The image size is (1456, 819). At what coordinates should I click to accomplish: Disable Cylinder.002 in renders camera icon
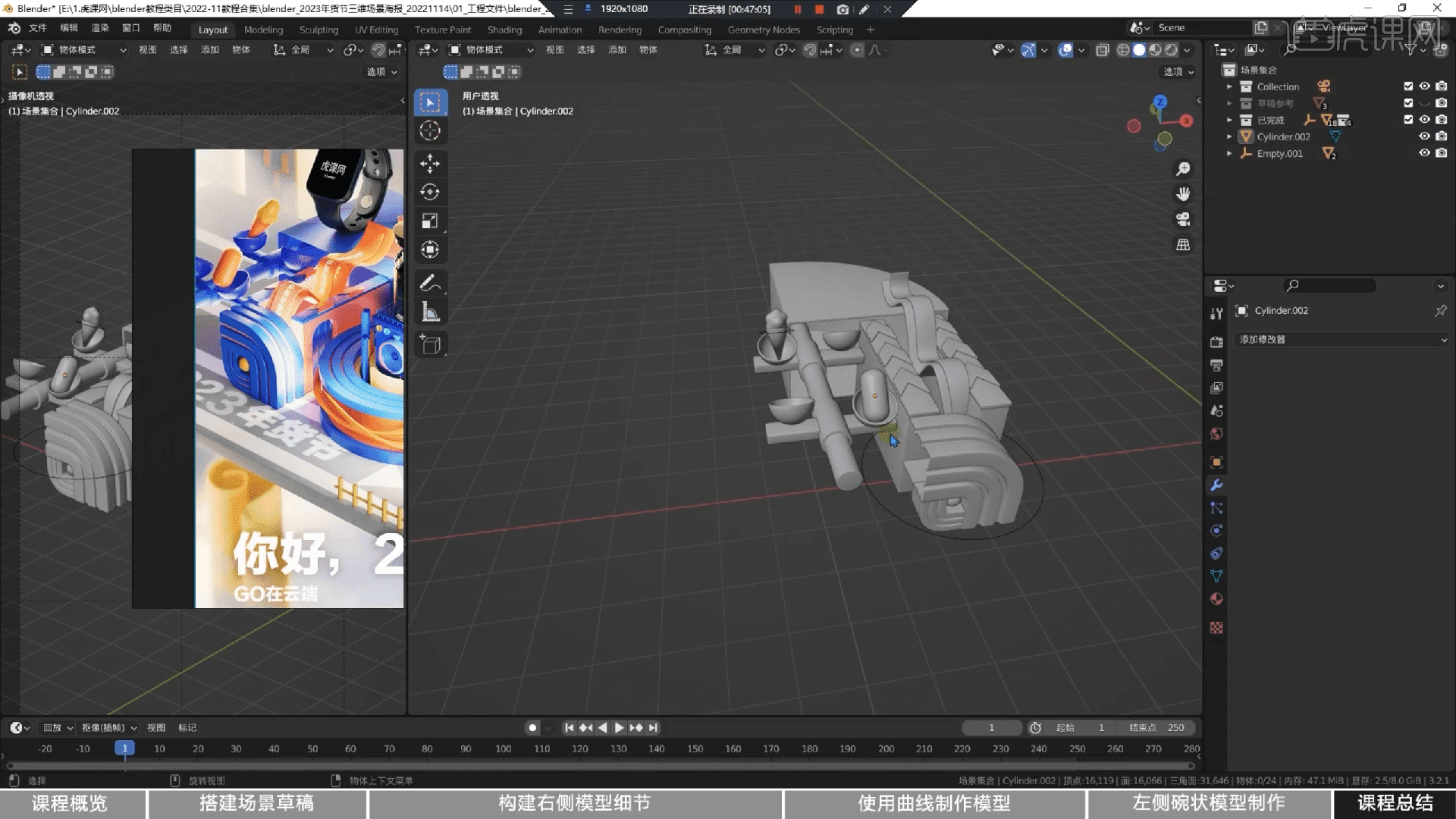coord(1442,136)
